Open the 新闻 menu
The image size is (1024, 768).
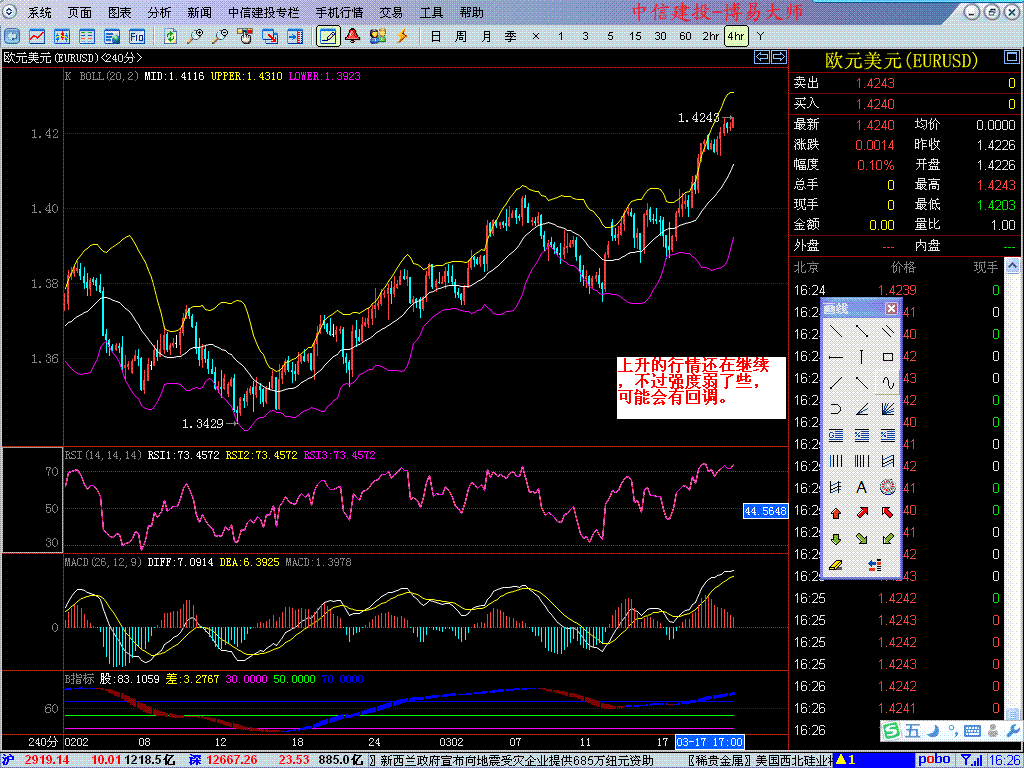coord(199,12)
